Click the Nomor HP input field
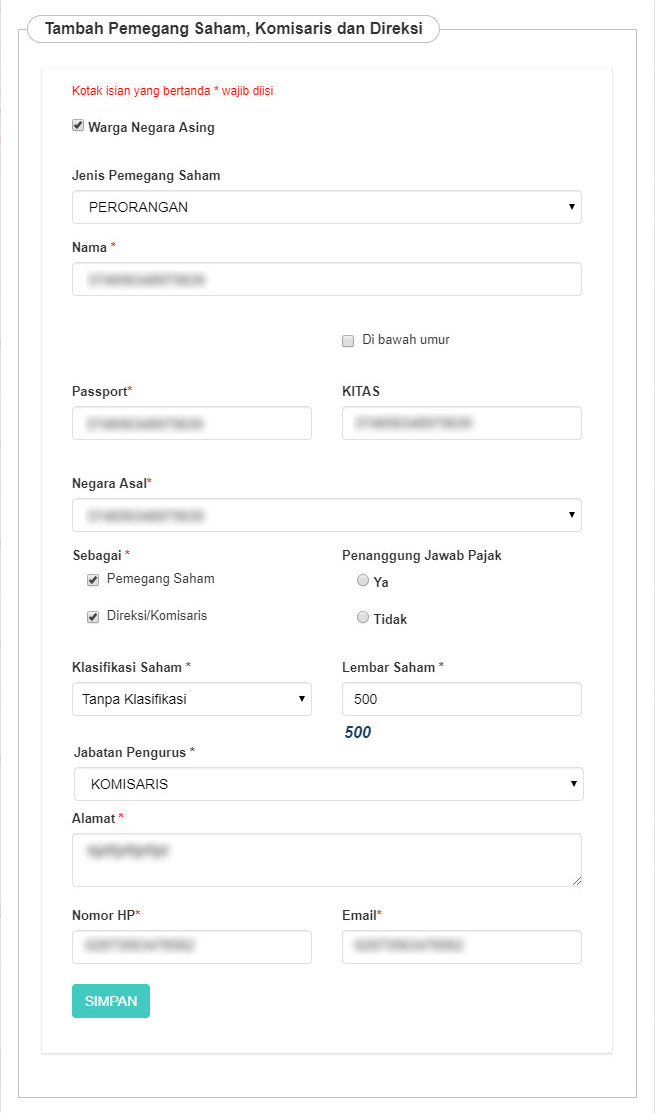 click(x=191, y=947)
